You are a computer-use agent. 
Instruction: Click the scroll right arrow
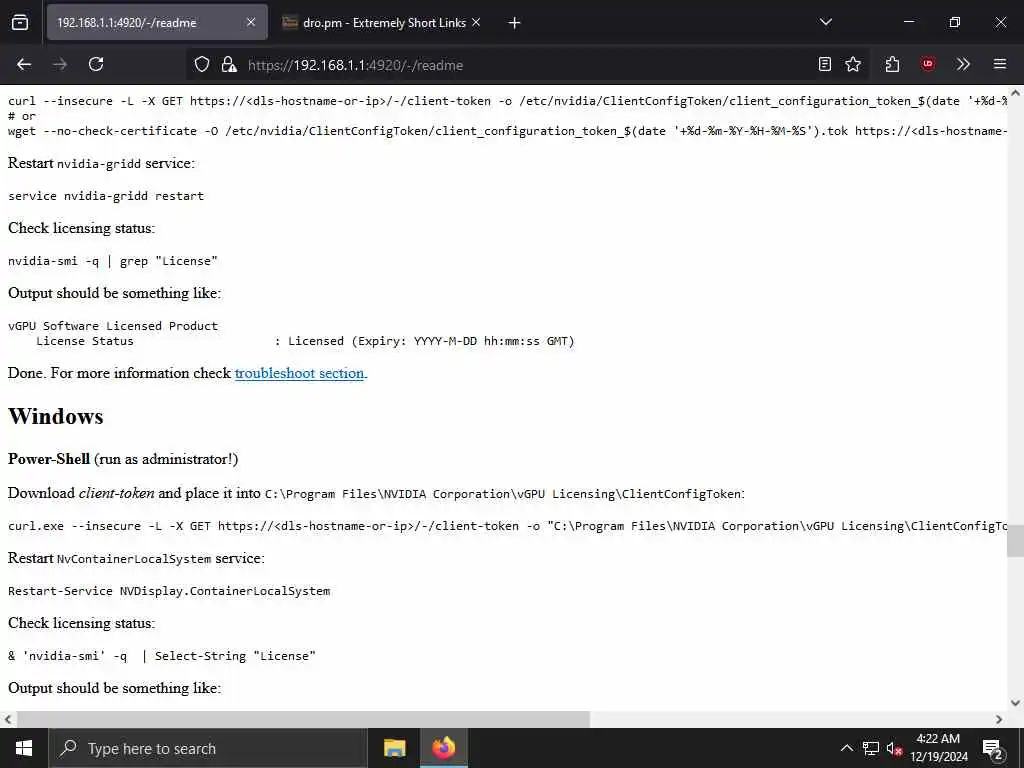[999, 719]
